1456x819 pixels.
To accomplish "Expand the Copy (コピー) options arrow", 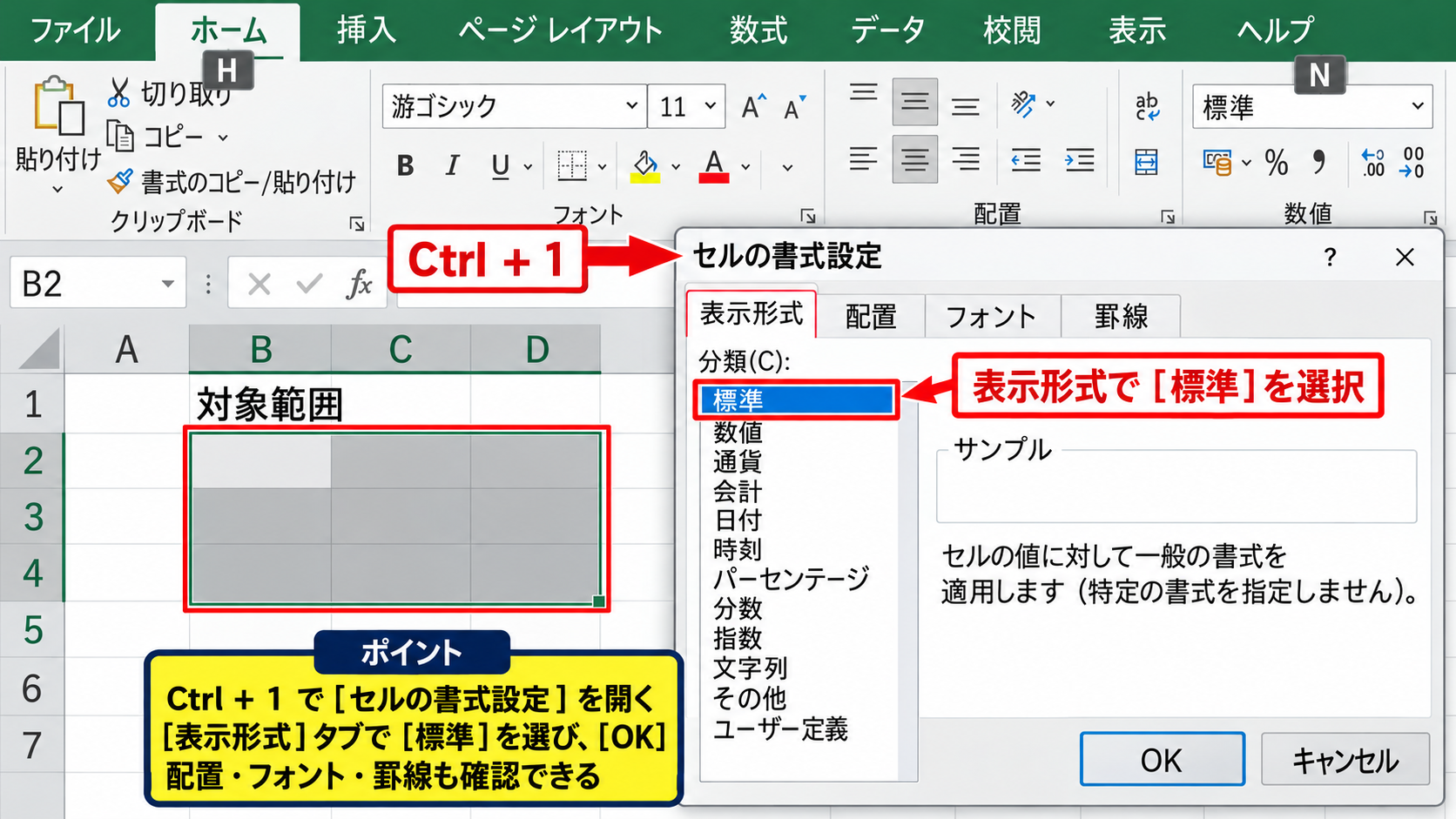I will click(x=223, y=138).
